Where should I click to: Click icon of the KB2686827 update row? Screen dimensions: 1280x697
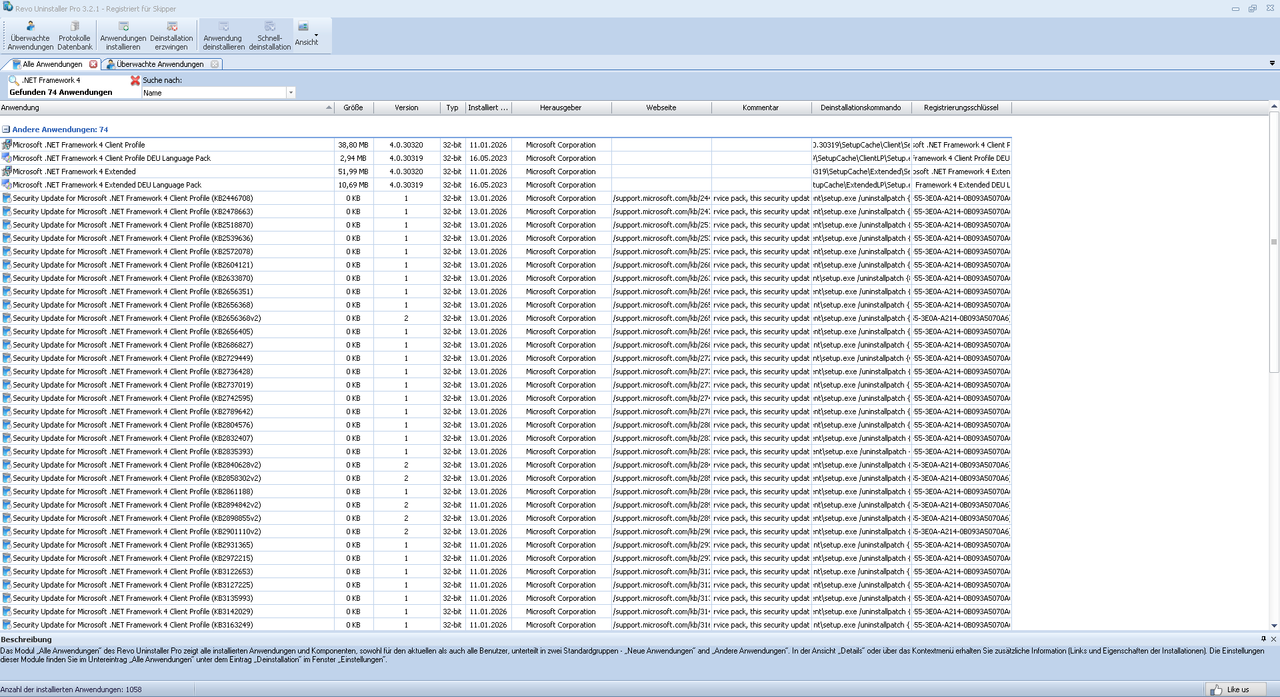(6, 345)
